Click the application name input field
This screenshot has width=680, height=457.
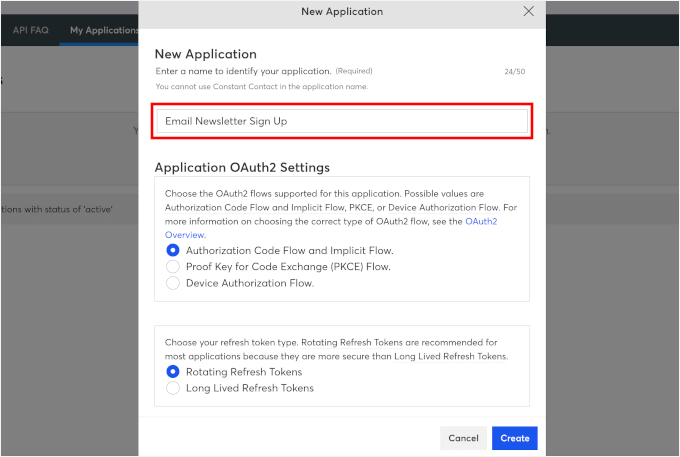(x=341, y=121)
